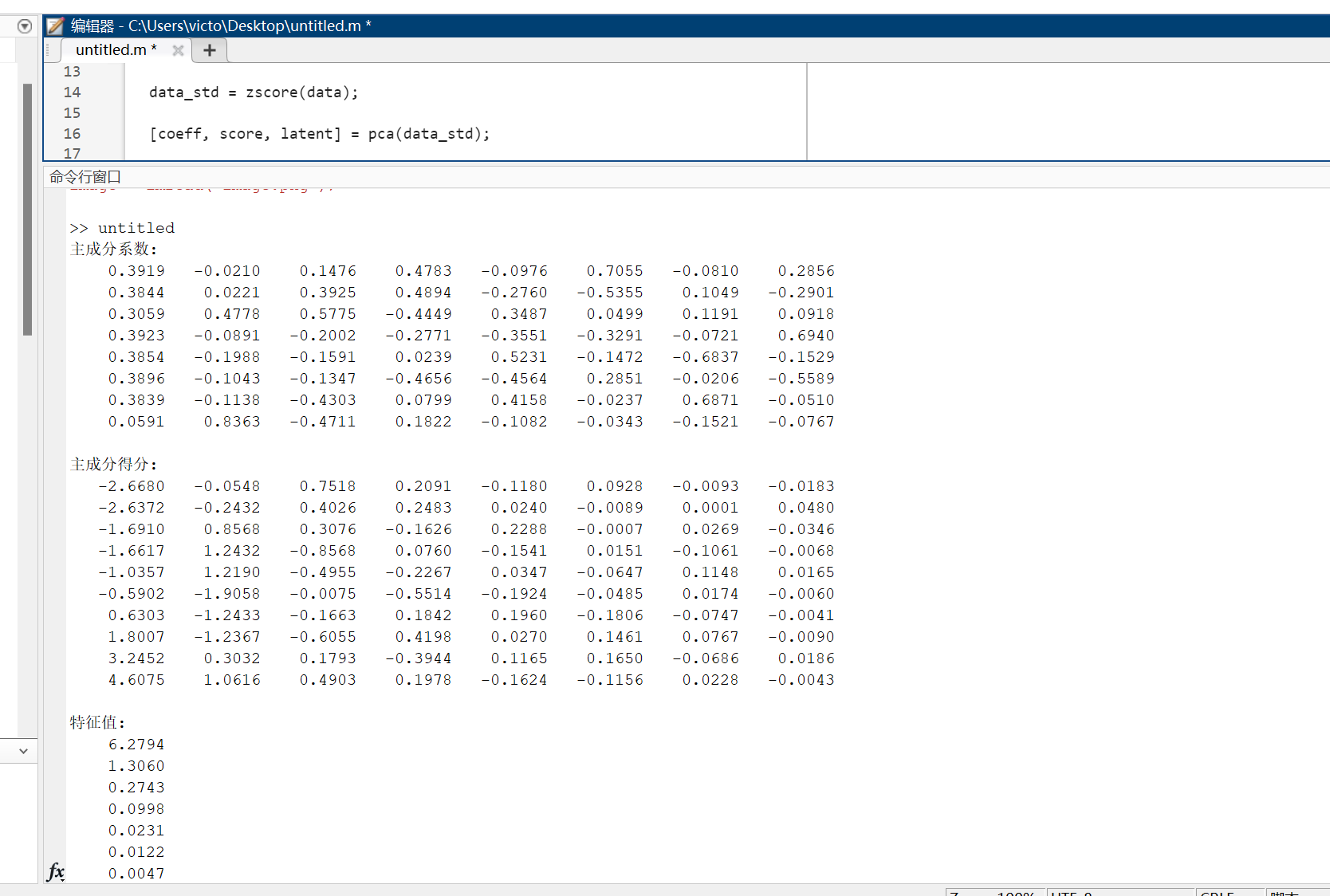Click eigenvalue 0.0998
The image size is (1330, 896).
(136, 809)
